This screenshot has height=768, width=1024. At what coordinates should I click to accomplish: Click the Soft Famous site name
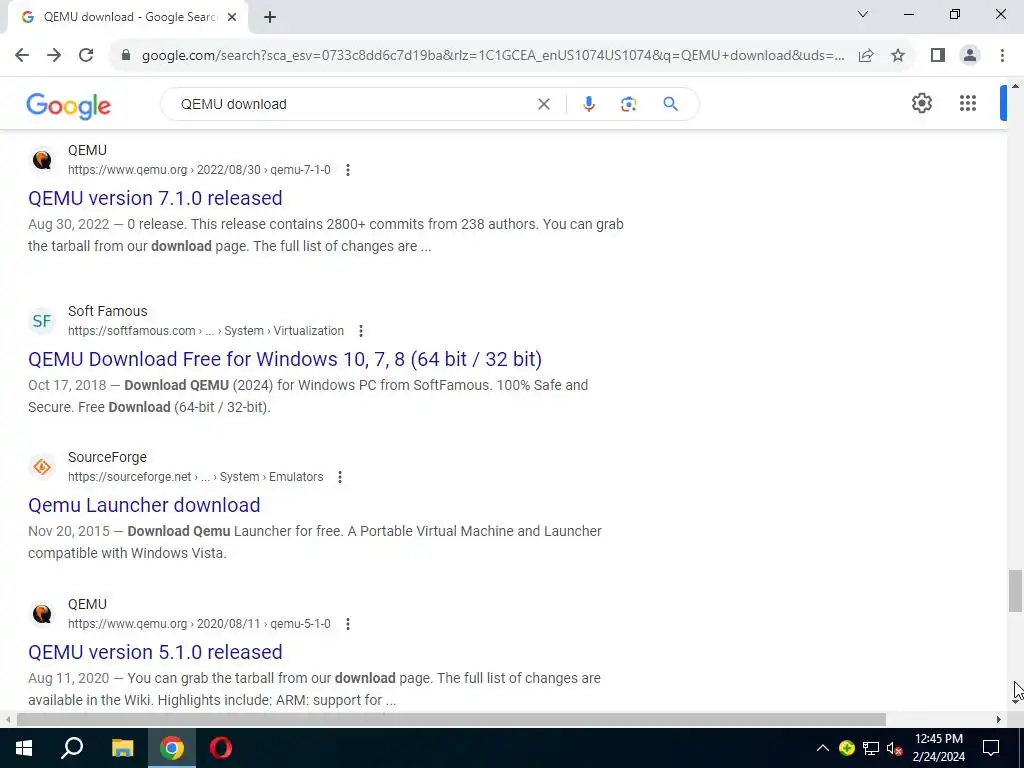click(108, 311)
